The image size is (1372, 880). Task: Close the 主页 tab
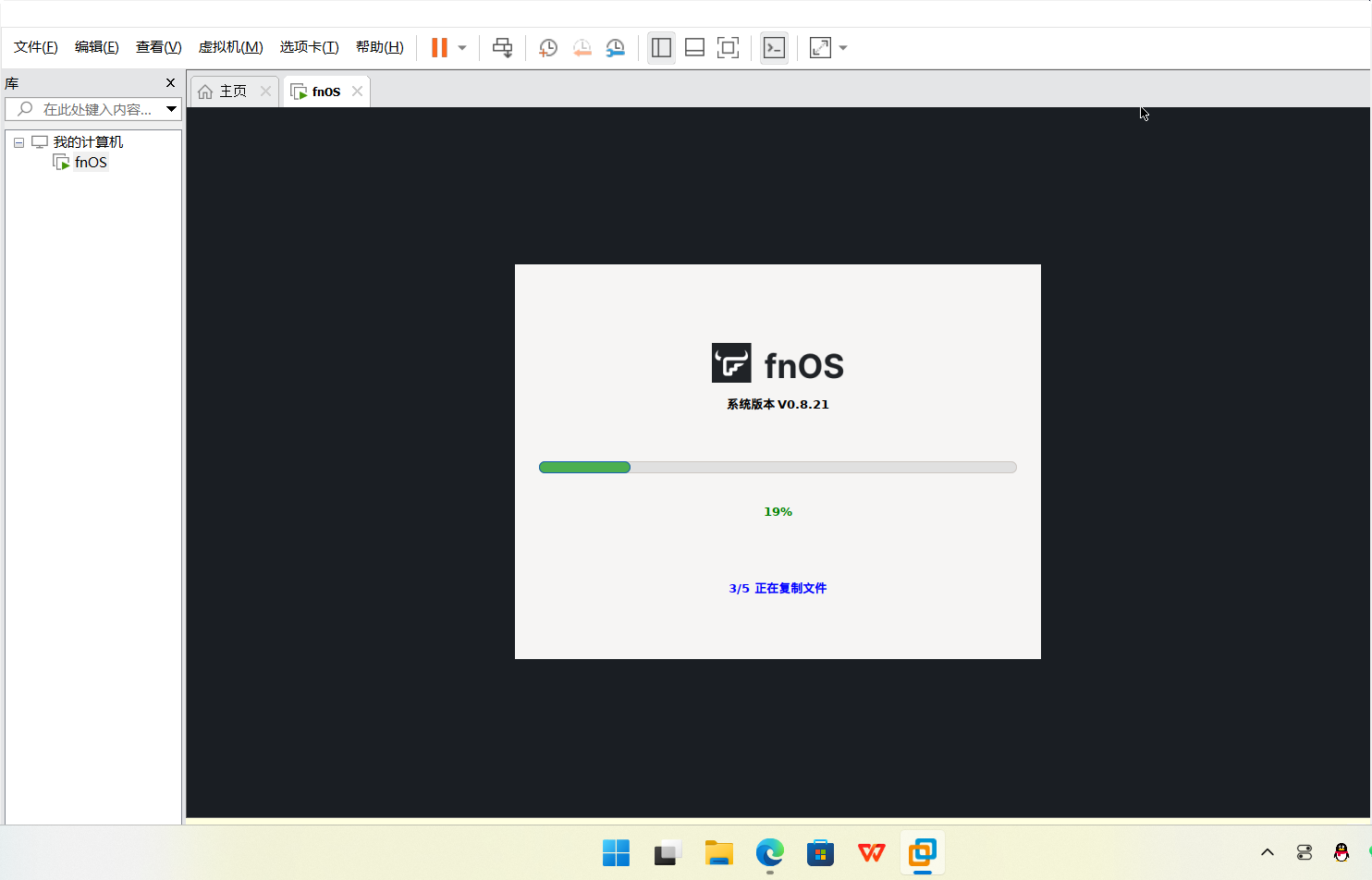pyautogui.click(x=265, y=91)
